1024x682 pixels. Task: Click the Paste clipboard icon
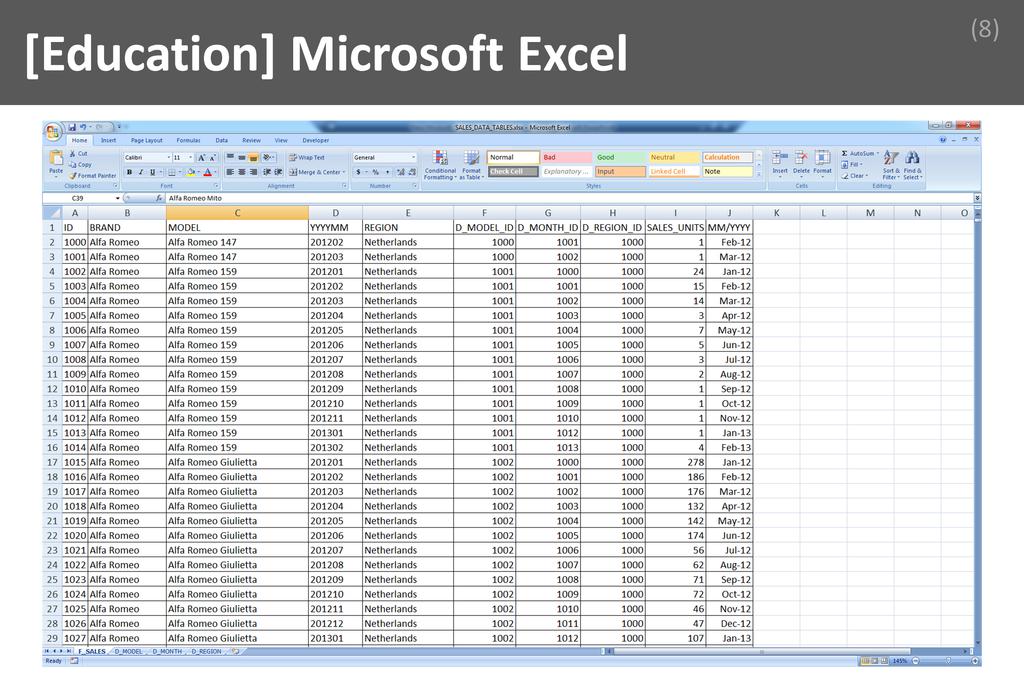56,158
